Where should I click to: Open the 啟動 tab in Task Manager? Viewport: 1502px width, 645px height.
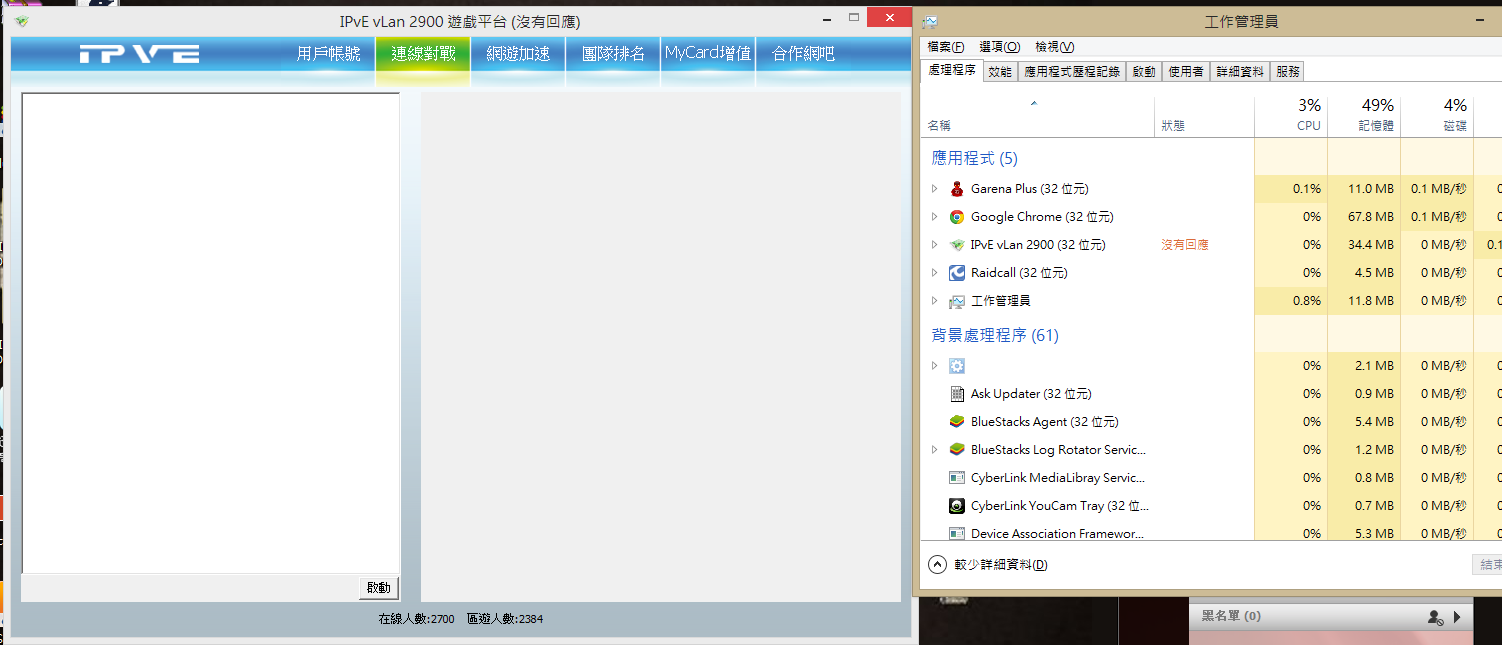click(x=1143, y=72)
